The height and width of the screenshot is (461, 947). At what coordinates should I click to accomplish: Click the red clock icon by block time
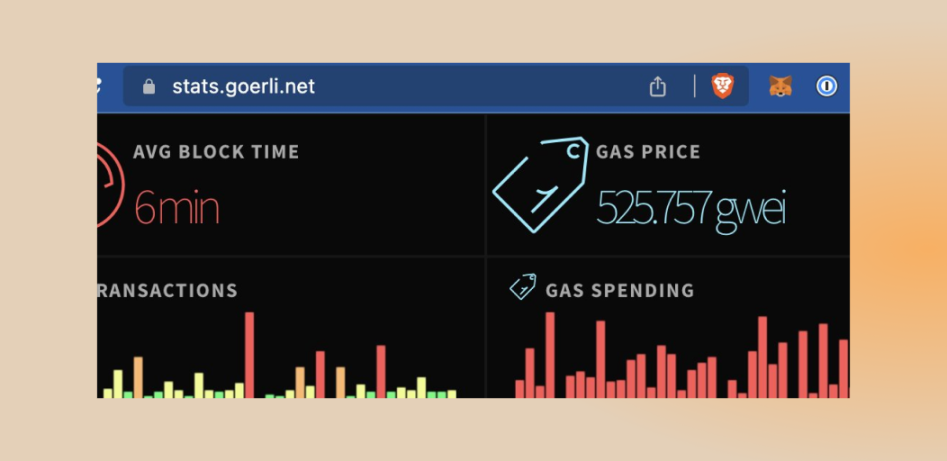click(110, 184)
